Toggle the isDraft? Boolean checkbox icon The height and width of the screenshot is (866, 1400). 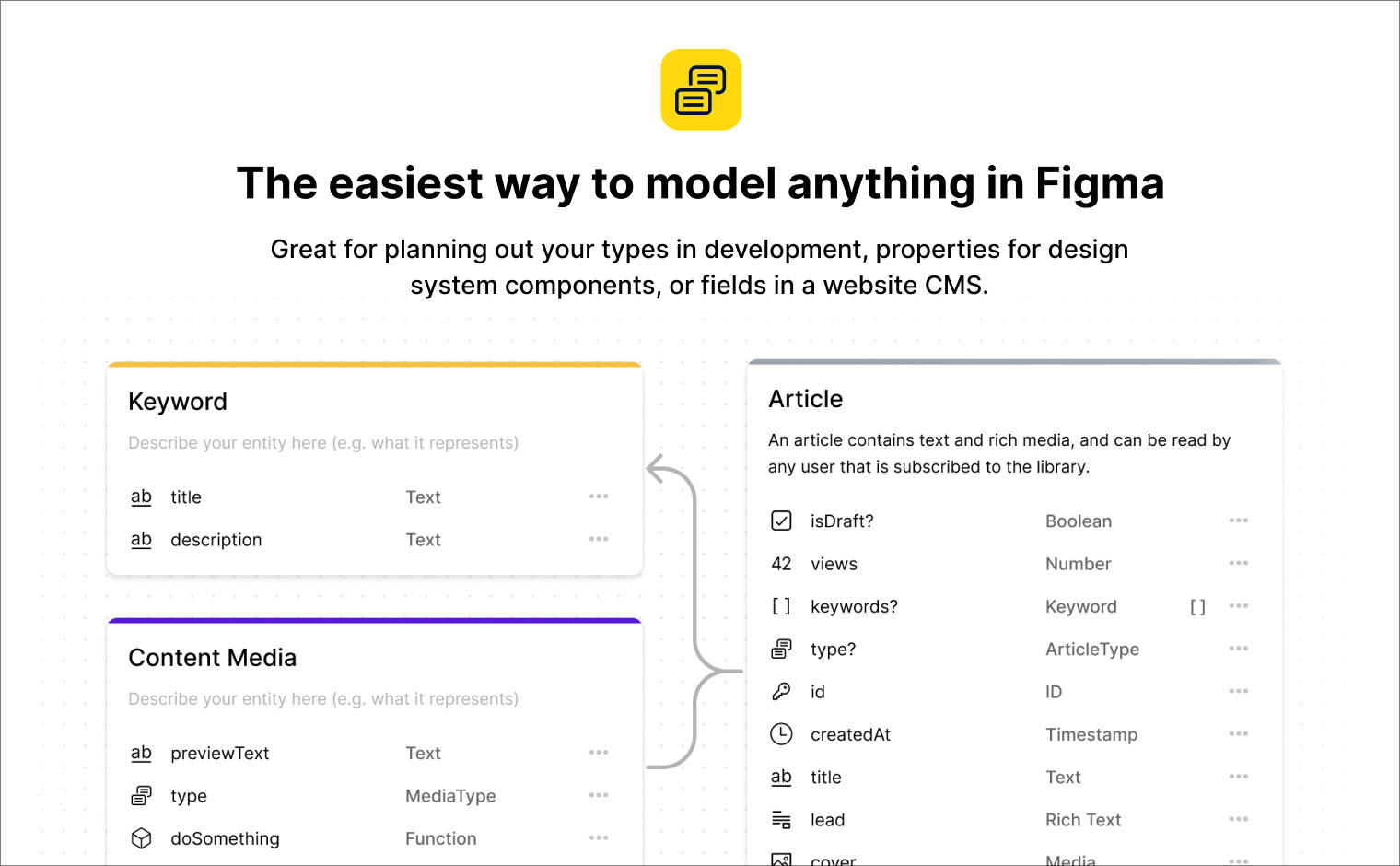pos(780,521)
